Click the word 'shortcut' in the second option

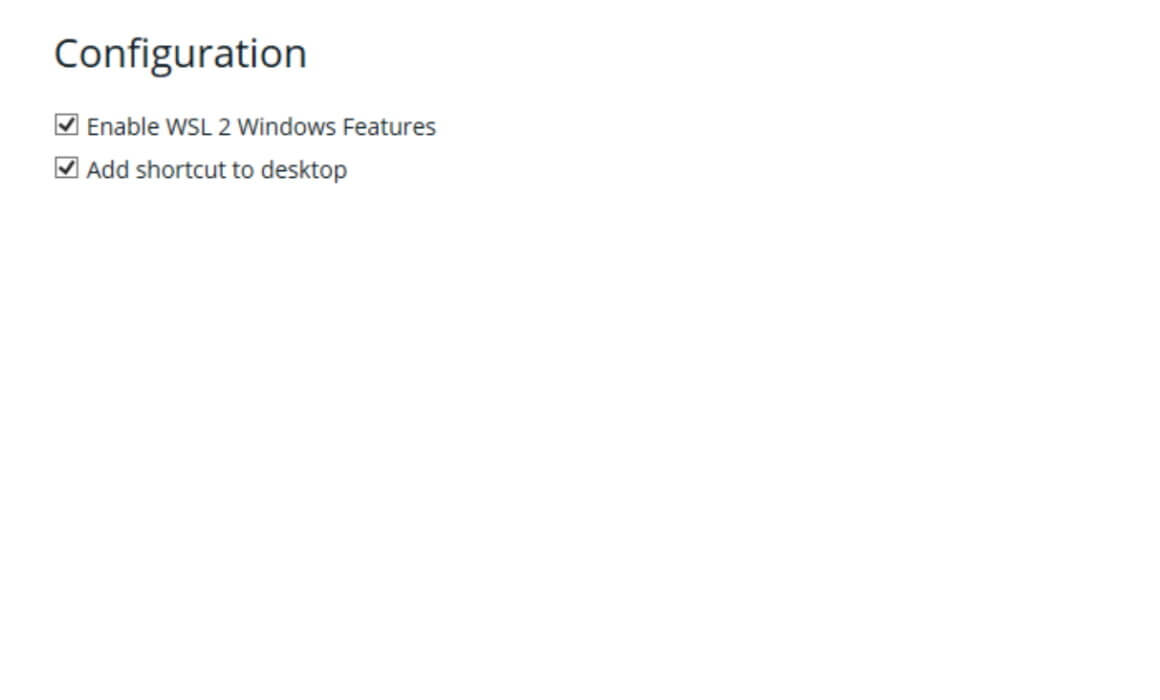tap(181, 169)
